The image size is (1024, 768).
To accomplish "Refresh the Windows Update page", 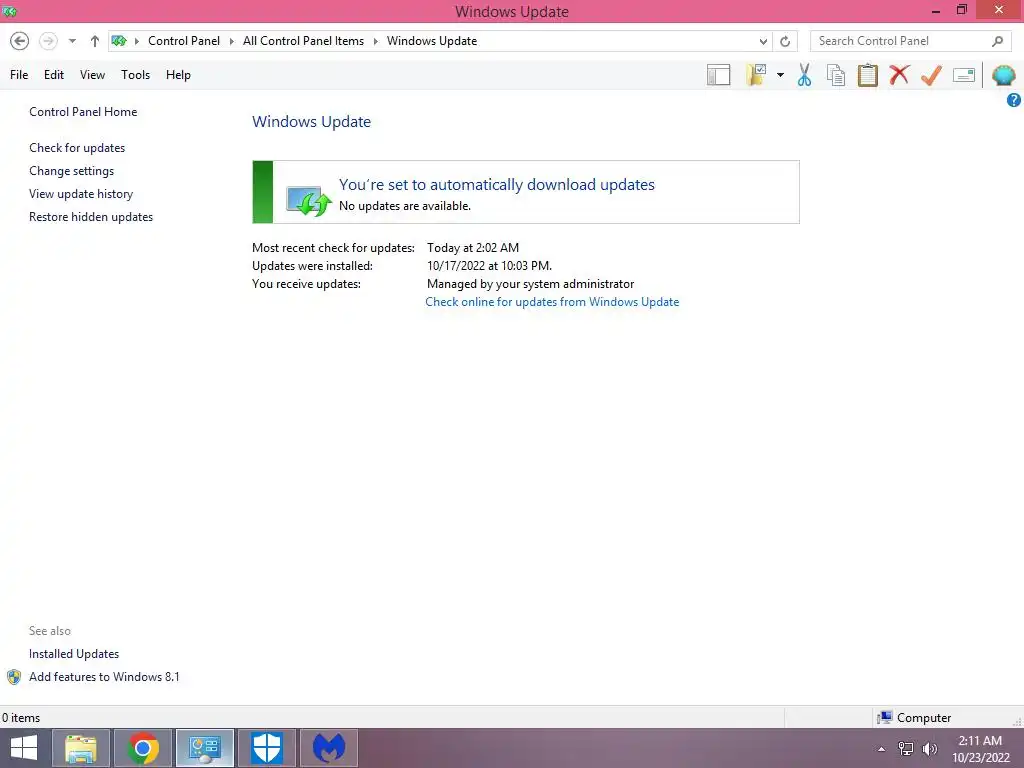I will click(785, 41).
